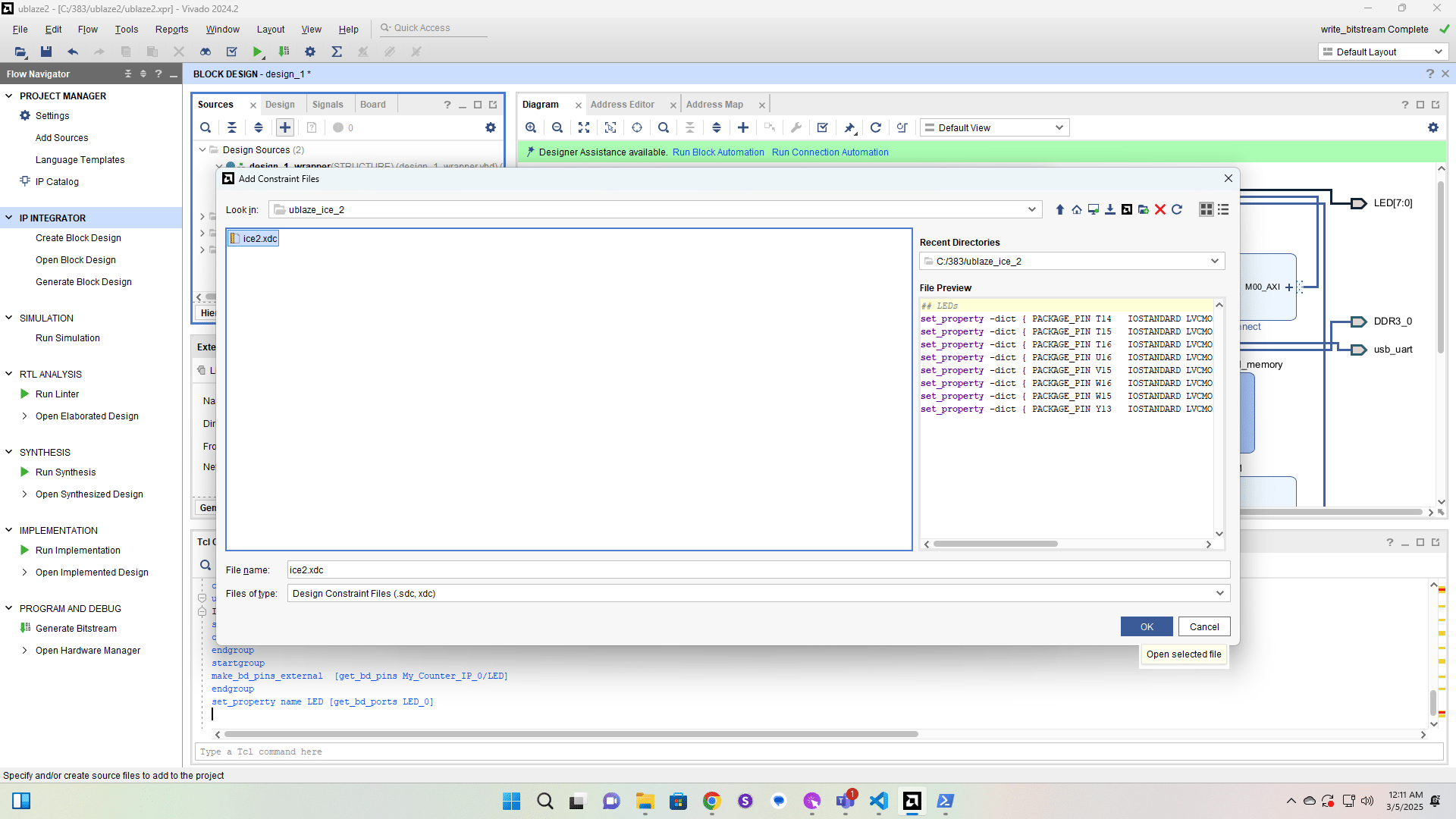
Task: Click the Run Synthesis play icon
Action: (24, 472)
